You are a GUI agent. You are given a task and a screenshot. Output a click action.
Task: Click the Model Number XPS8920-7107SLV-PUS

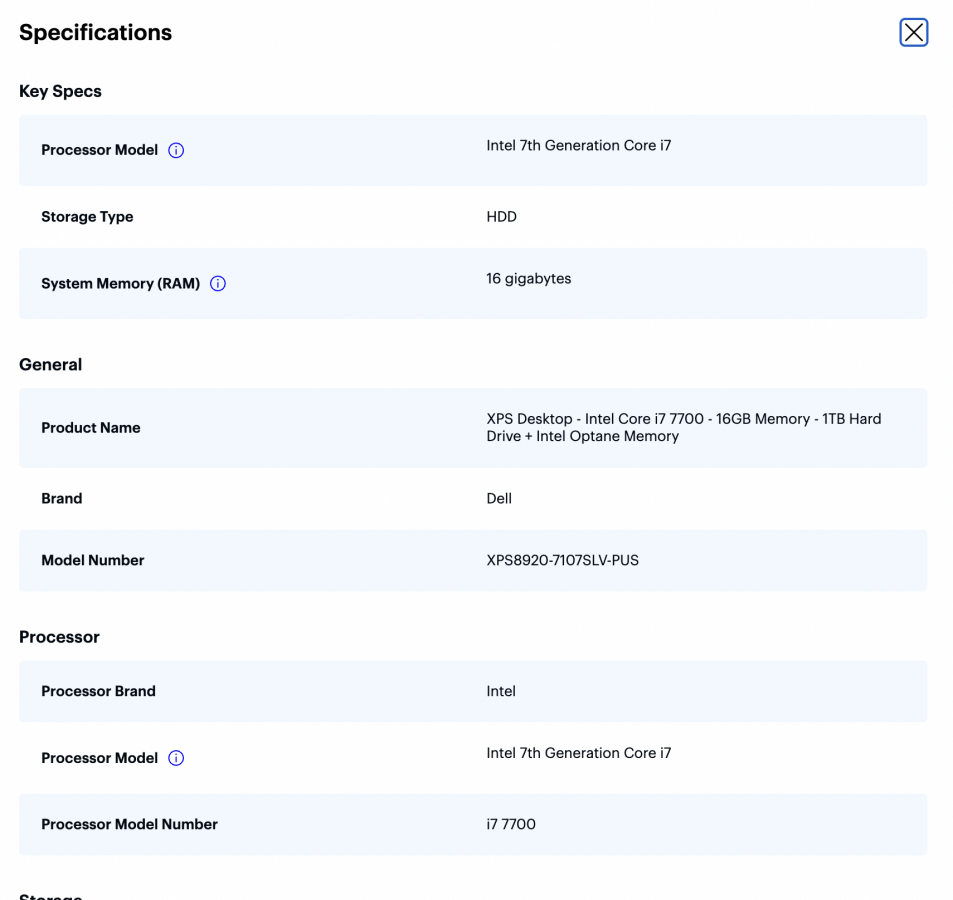tap(561, 560)
